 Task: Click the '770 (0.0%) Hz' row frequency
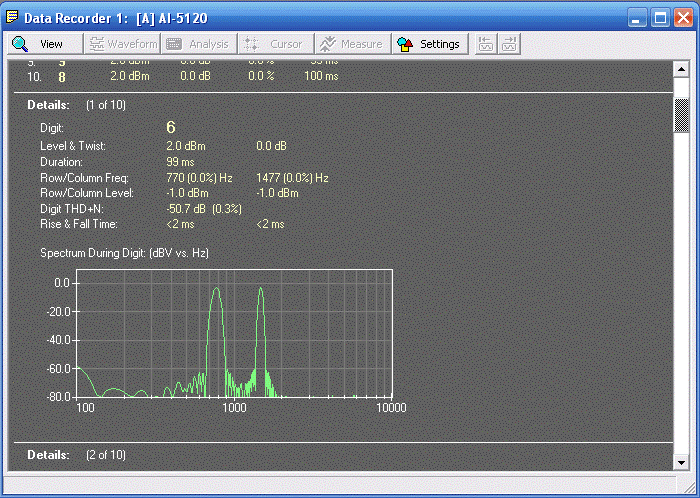[x=199, y=178]
